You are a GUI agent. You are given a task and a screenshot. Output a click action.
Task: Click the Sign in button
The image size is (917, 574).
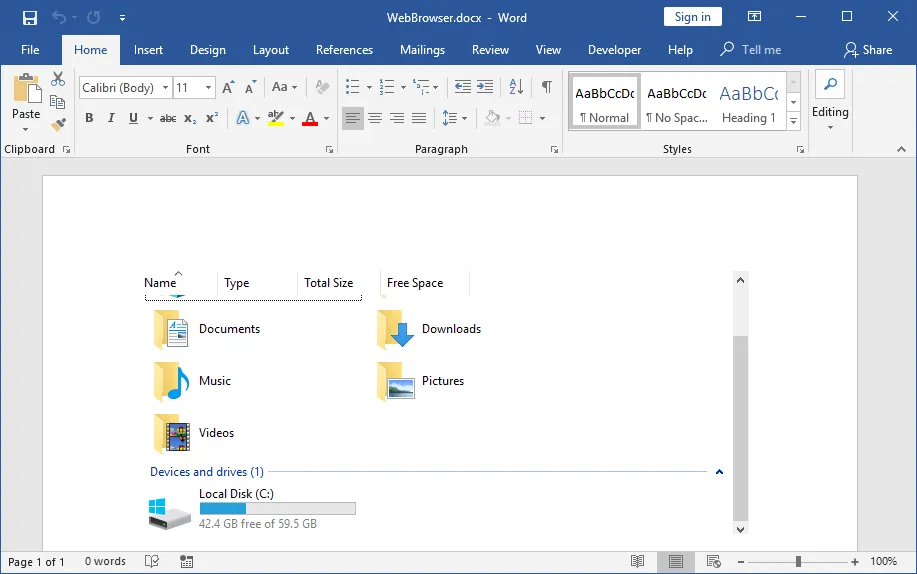[692, 17]
